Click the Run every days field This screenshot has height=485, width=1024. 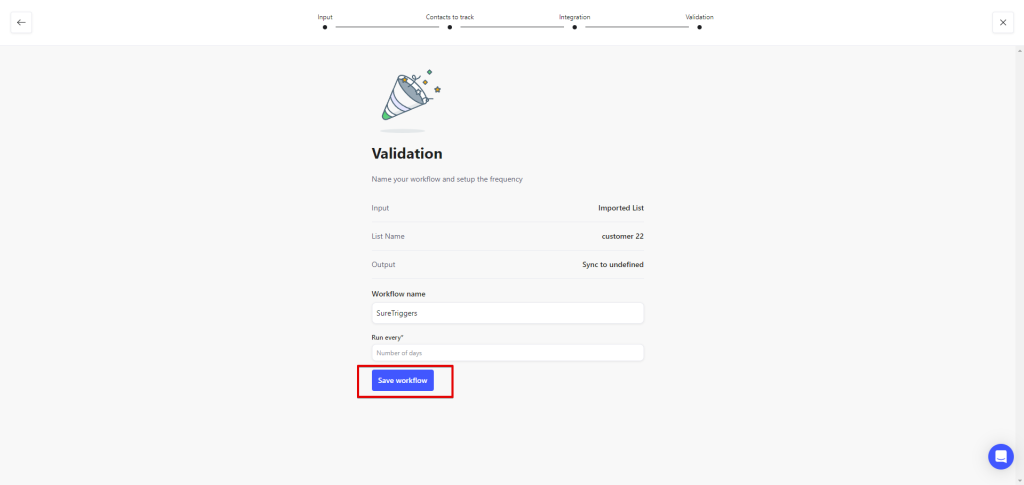click(x=507, y=353)
